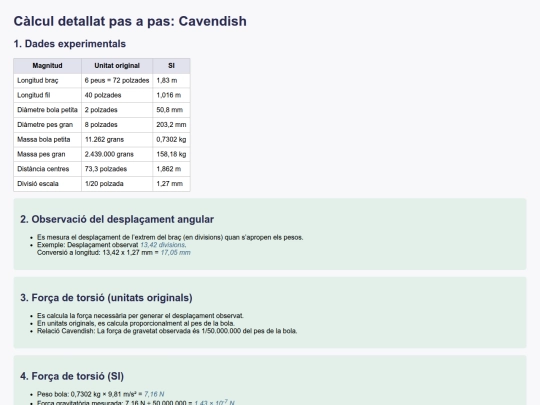Click the 'Unitat original' column header
This screenshot has width=540, height=405.
pos(117,66)
